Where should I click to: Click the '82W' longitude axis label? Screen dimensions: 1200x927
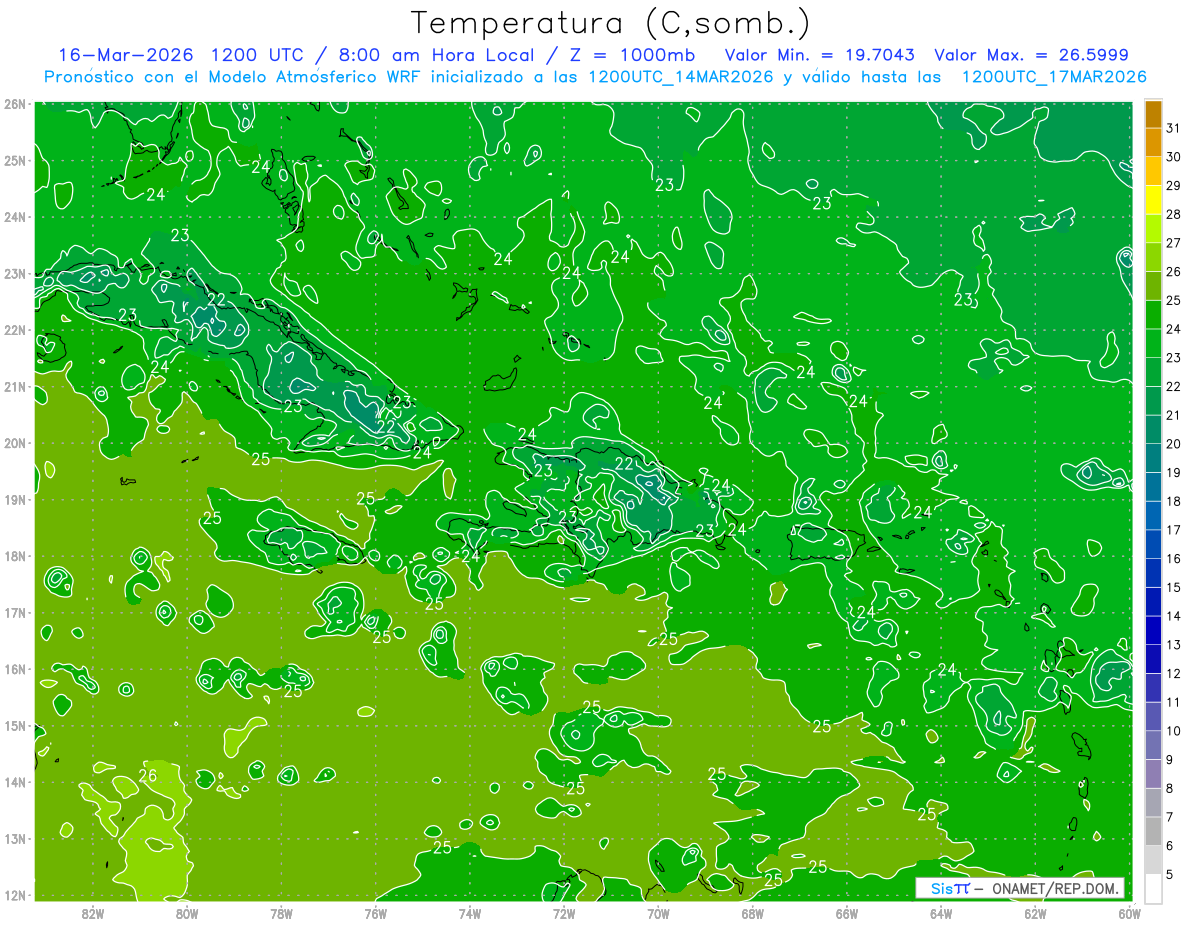click(x=92, y=913)
